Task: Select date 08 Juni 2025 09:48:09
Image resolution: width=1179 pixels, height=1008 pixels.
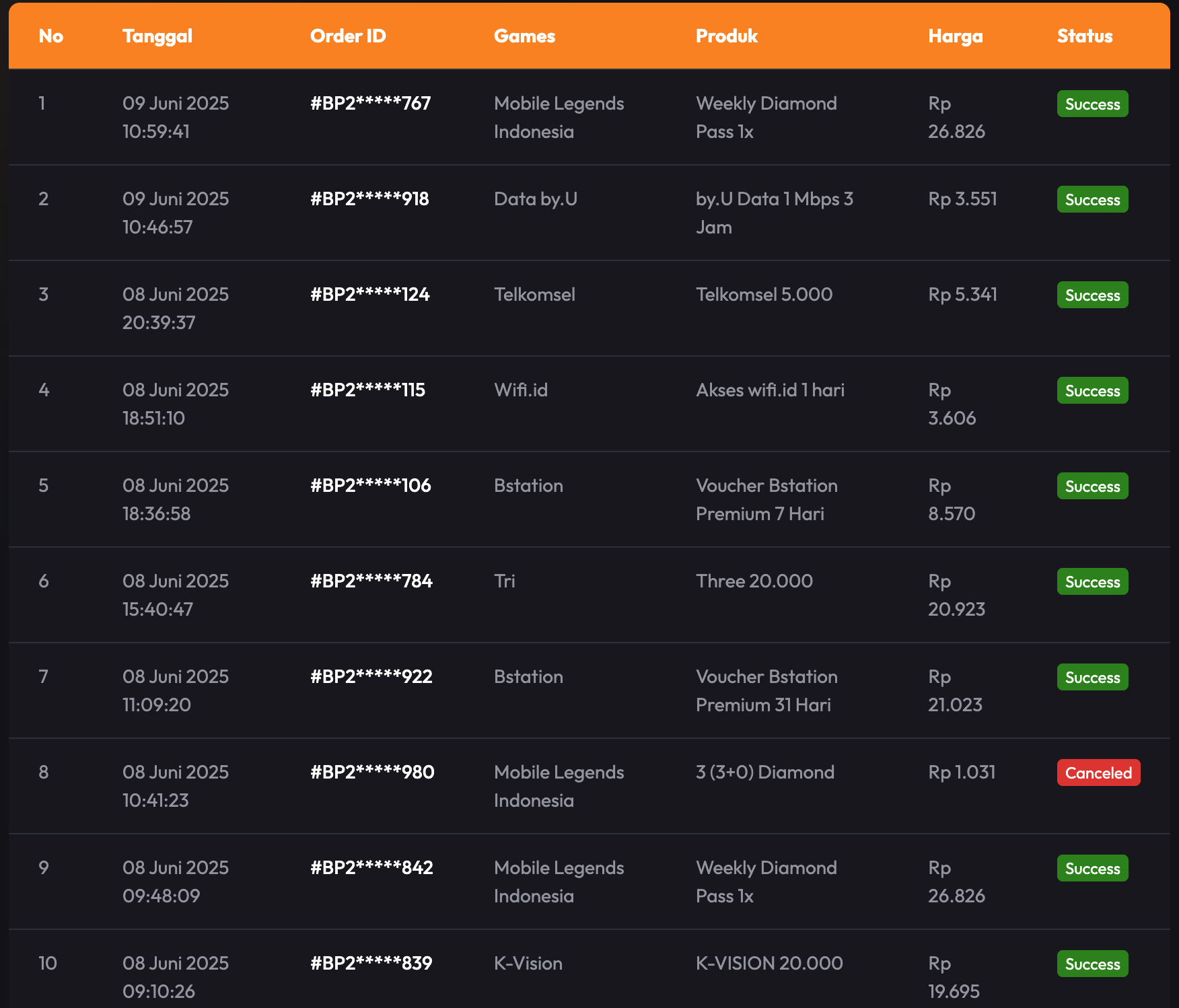Action: pyautogui.click(x=176, y=882)
